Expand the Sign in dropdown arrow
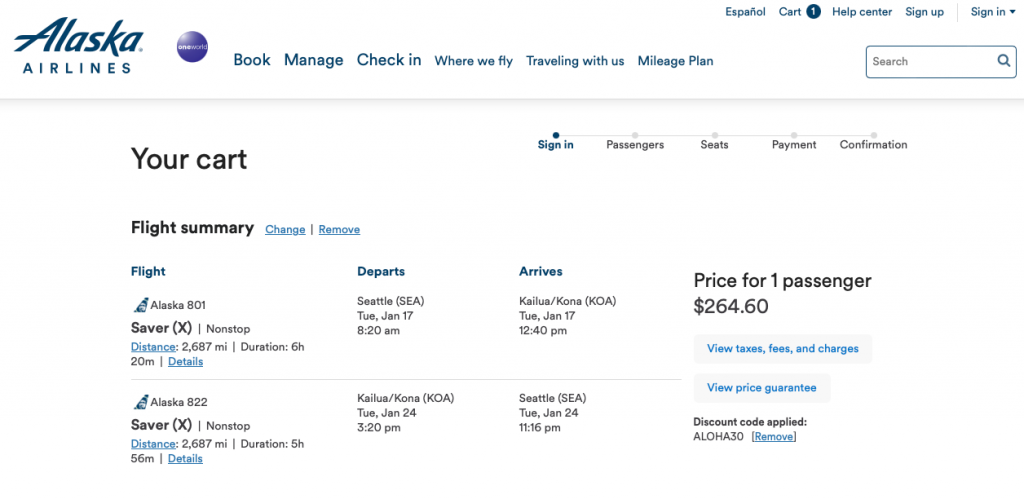 [x=1012, y=12]
